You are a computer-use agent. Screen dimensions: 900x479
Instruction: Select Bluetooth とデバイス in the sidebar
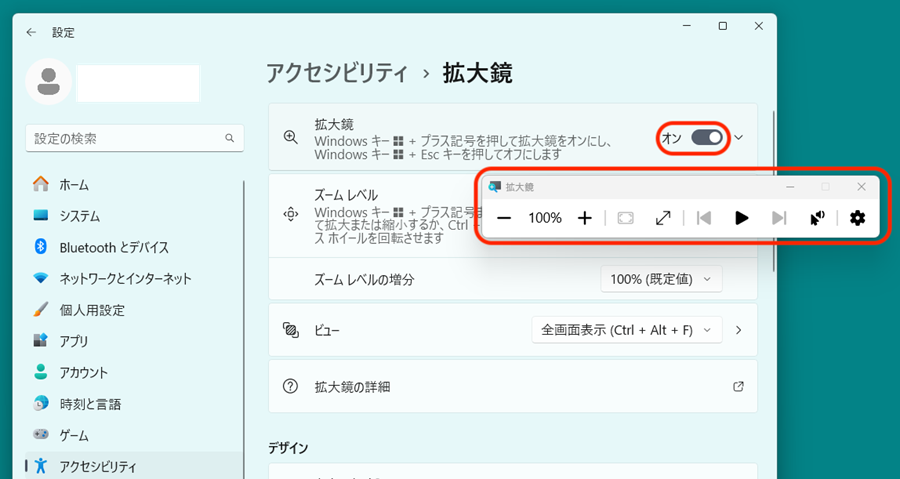114,247
